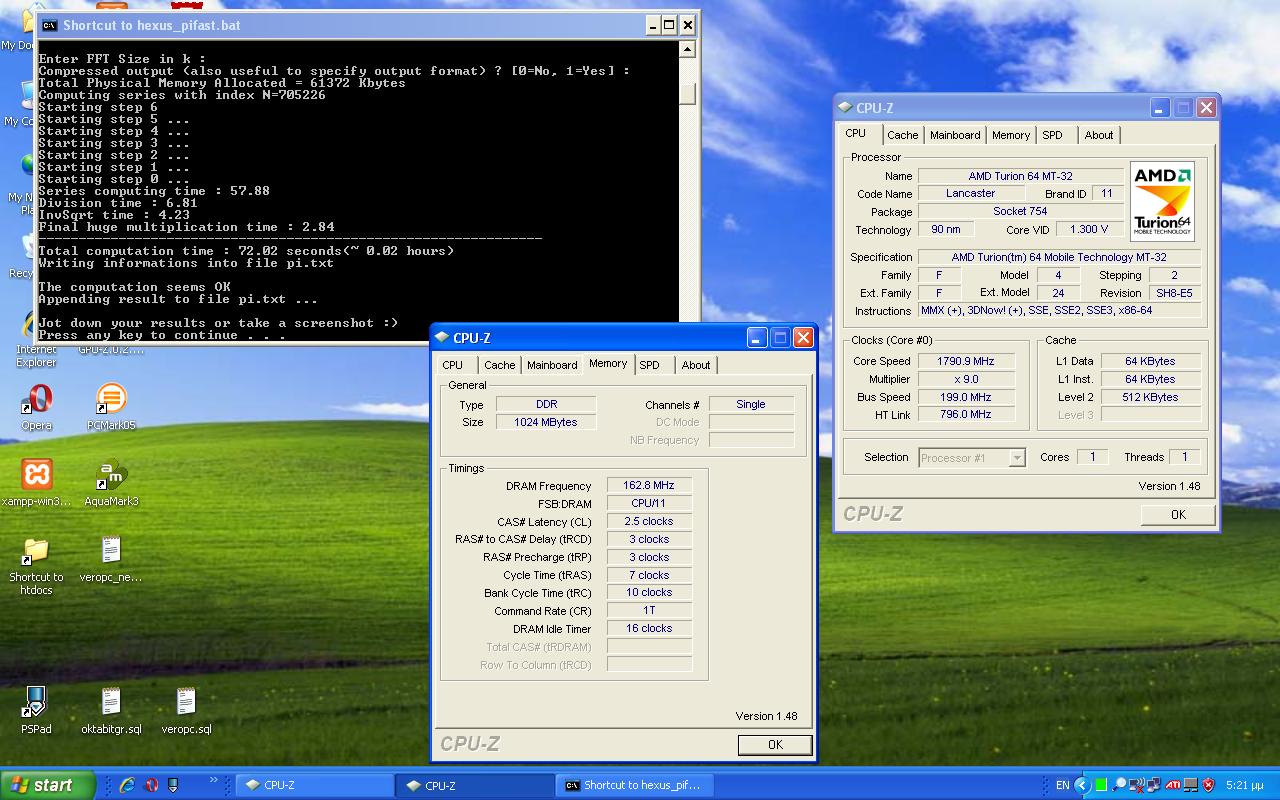The height and width of the screenshot is (800, 1280).
Task: Activate first CPU-Z taskbar button
Action: (314, 786)
